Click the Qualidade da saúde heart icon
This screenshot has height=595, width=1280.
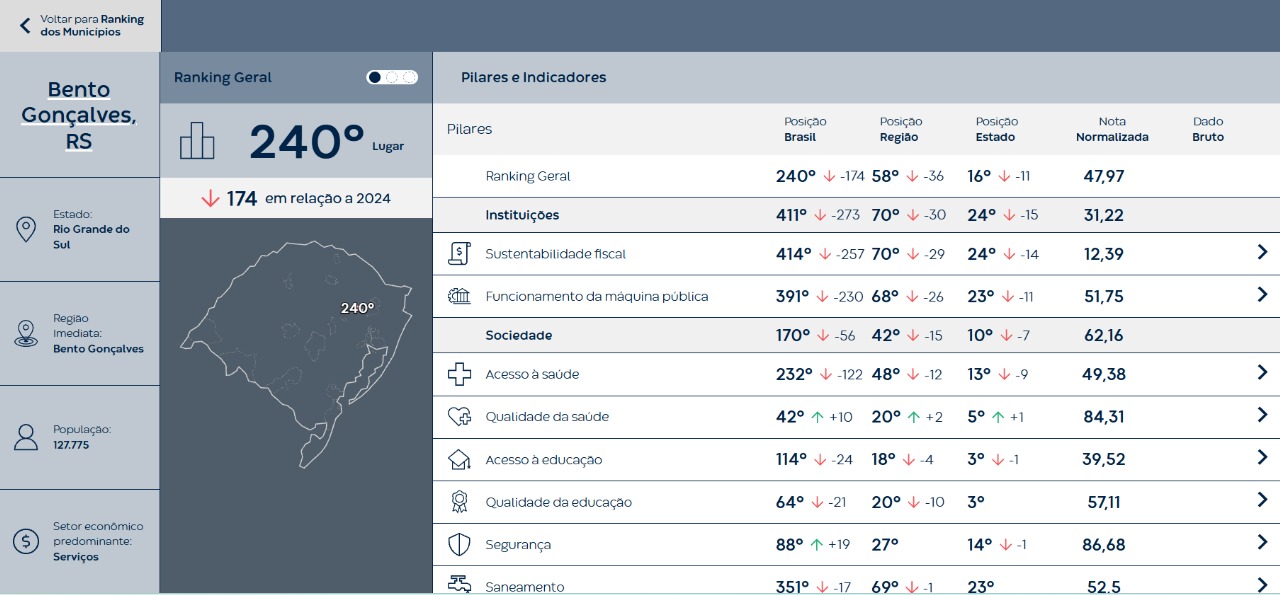459,417
